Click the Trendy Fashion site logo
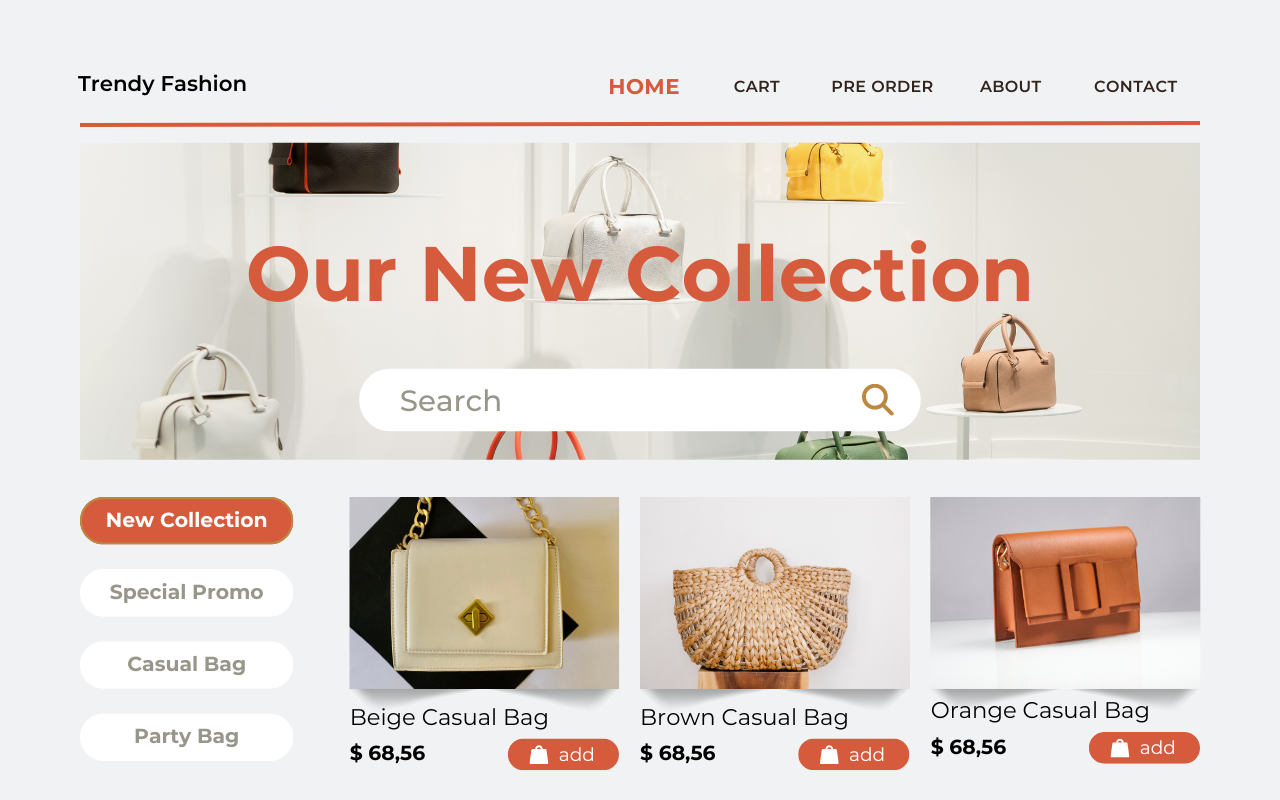This screenshot has height=800, width=1280. pos(162,84)
